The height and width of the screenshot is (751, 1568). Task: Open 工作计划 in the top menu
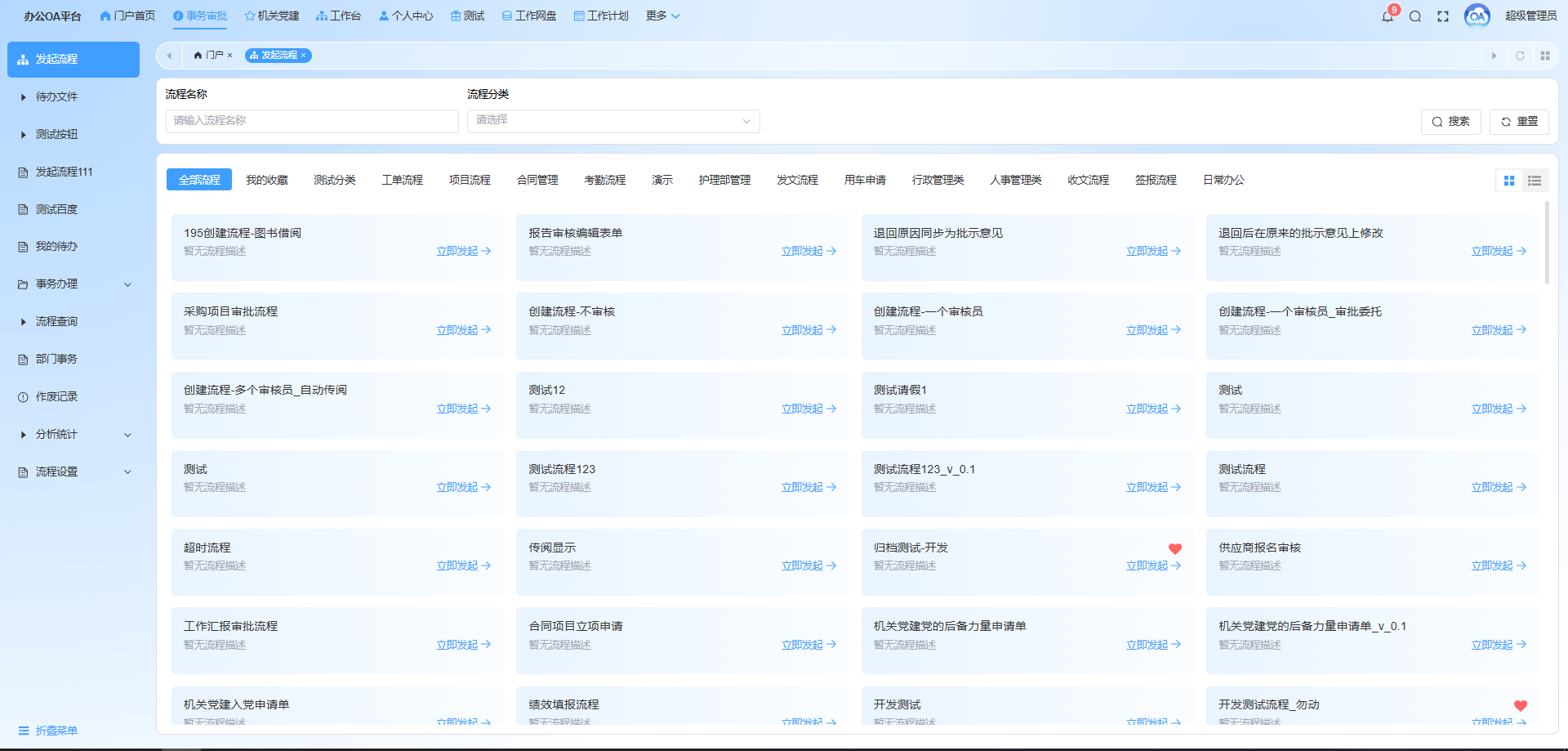pos(601,16)
